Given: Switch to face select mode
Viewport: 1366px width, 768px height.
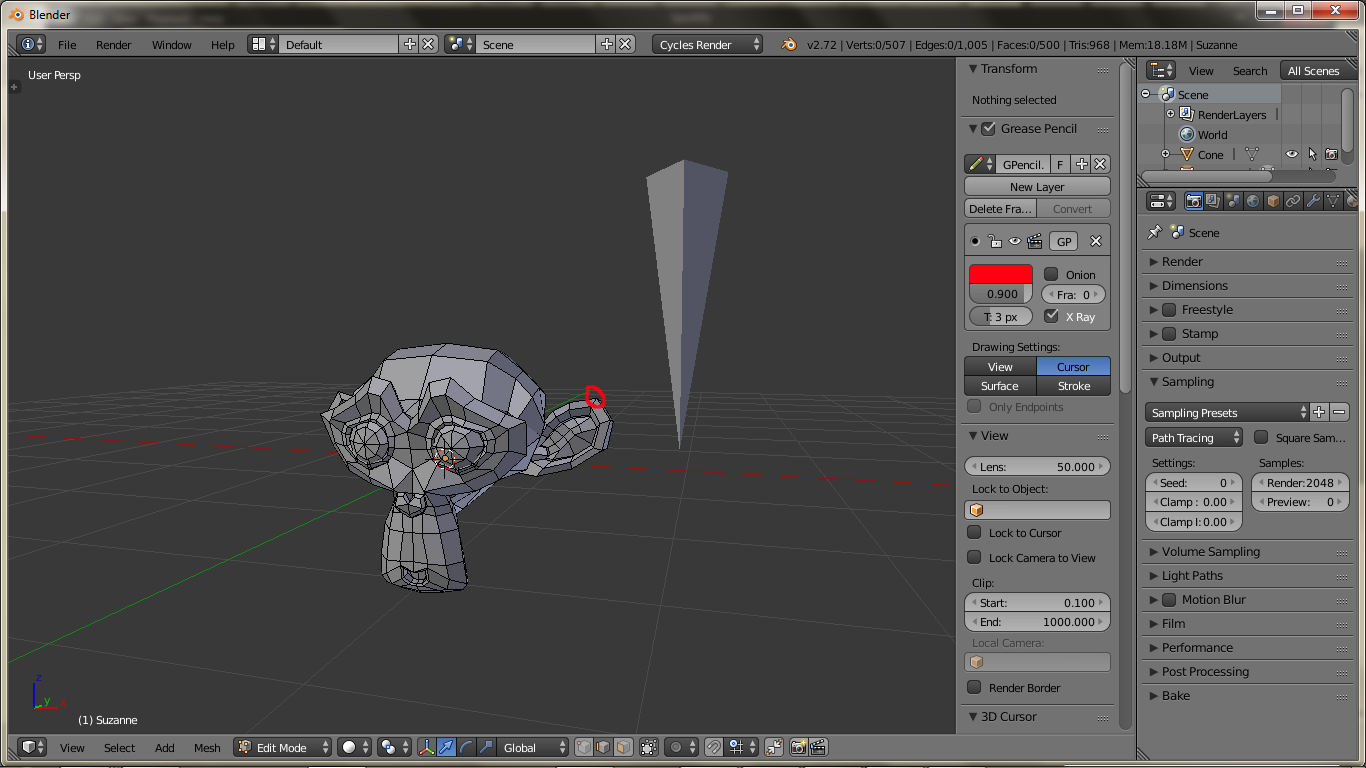Looking at the screenshot, I should pyautogui.click(x=623, y=747).
